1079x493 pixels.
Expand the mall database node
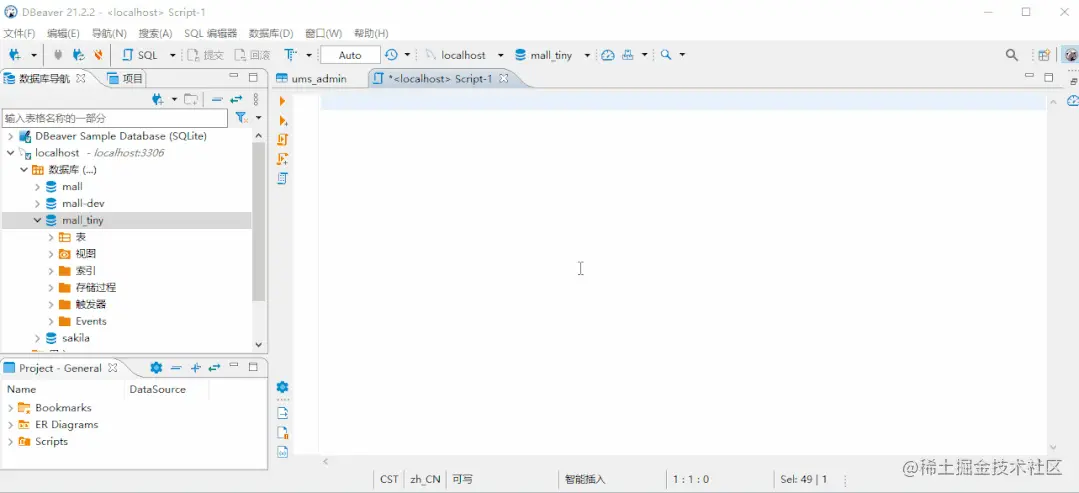38,187
